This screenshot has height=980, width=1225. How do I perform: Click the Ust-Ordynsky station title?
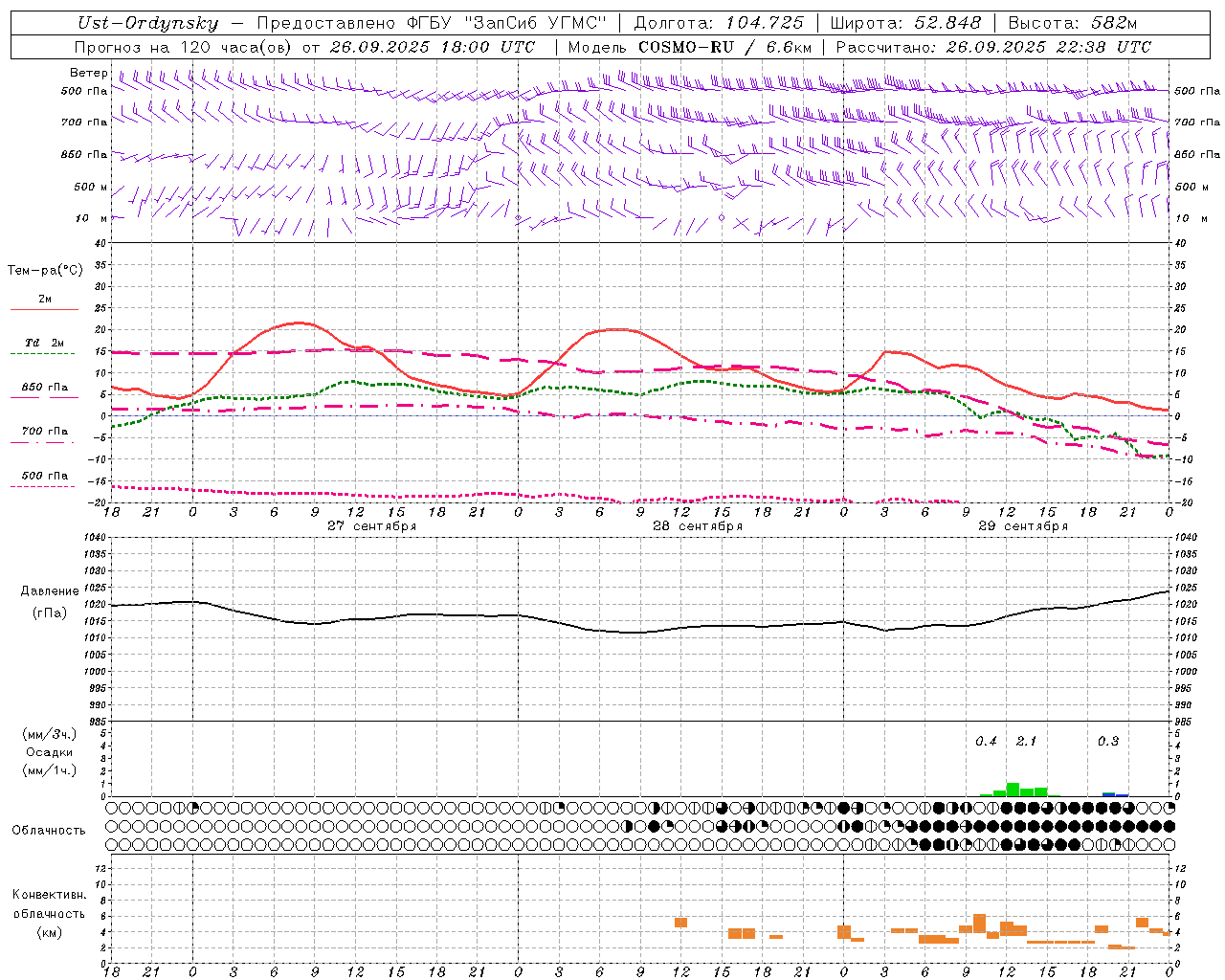tap(147, 23)
